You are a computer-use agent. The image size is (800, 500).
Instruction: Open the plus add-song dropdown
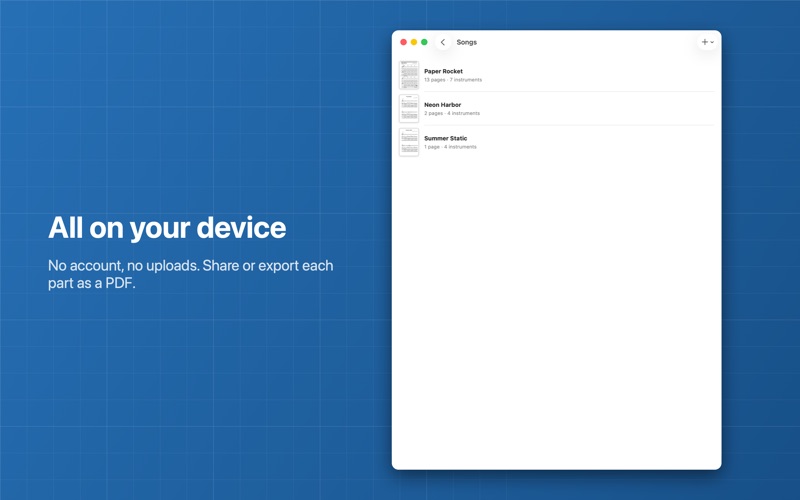click(707, 42)
